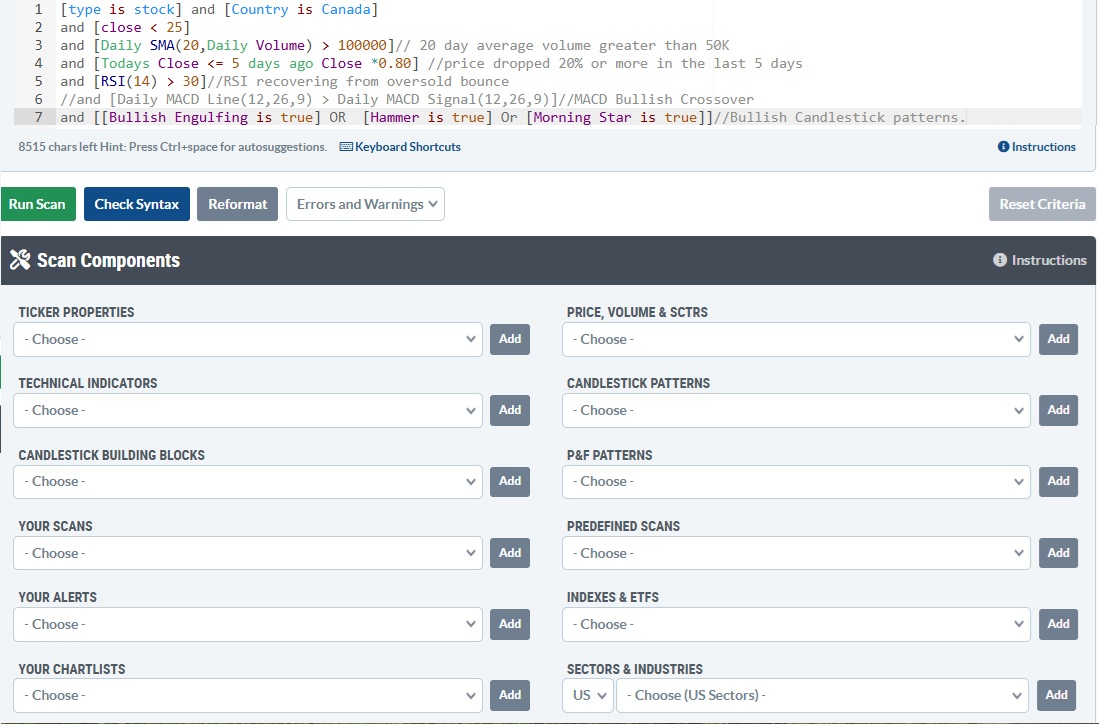Click the Scan Components wrench icon
The width and height of the screenshot is (1099, 726).
(20, 260)
